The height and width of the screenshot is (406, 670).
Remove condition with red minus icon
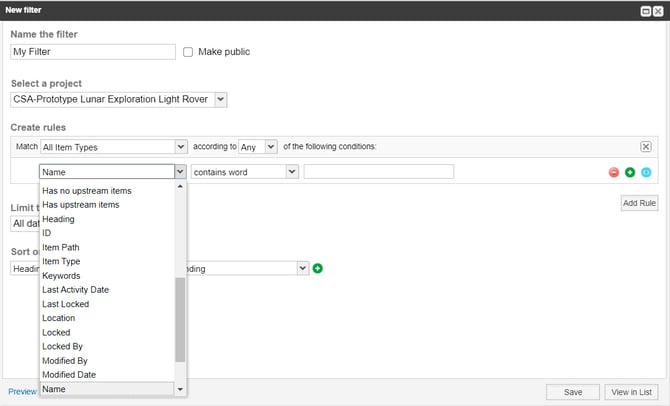pyautogui.click(x=614, y=172)
